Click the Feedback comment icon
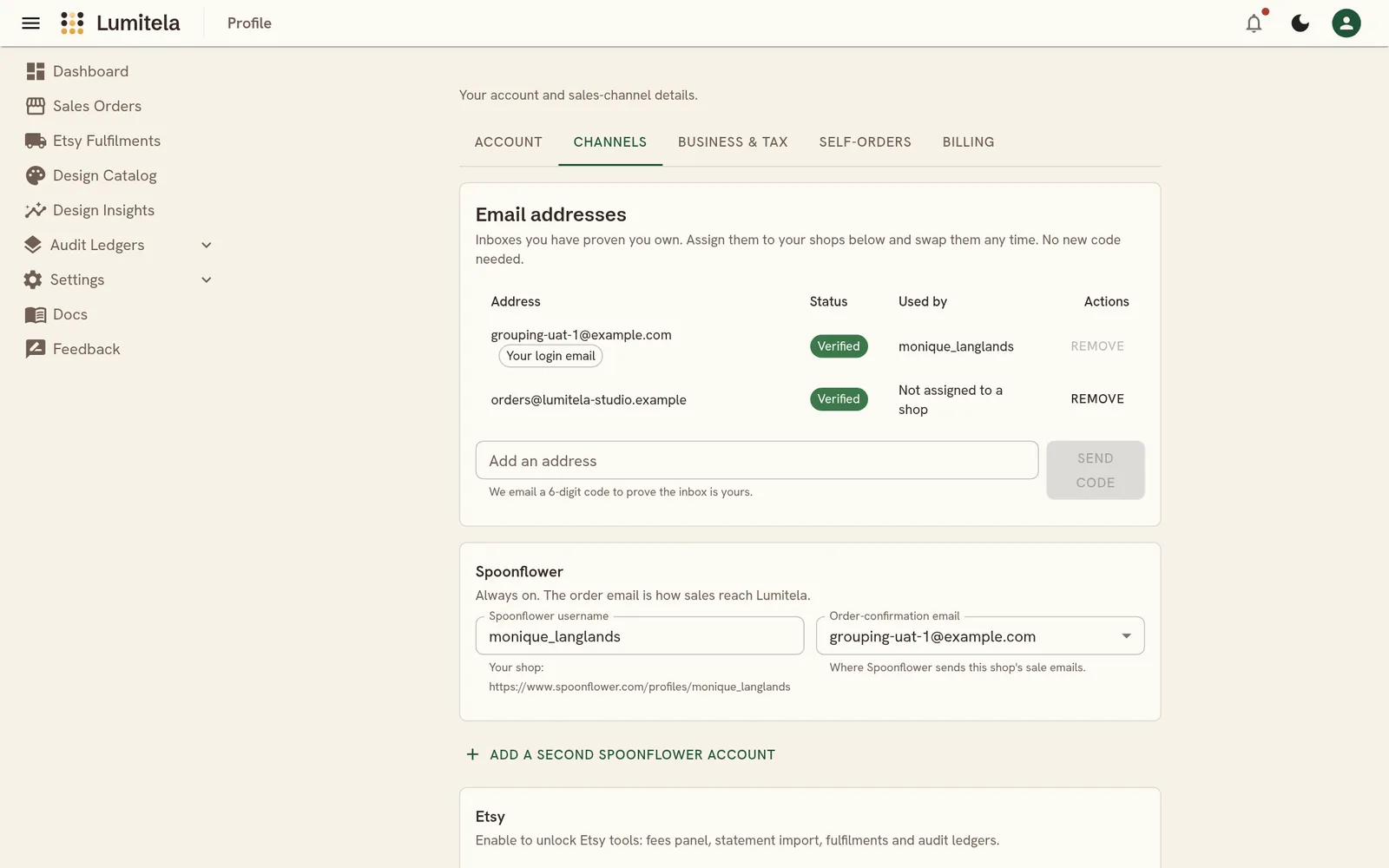Image resolution: width=1389 pixels, height=868 pixels. (36, 349)
